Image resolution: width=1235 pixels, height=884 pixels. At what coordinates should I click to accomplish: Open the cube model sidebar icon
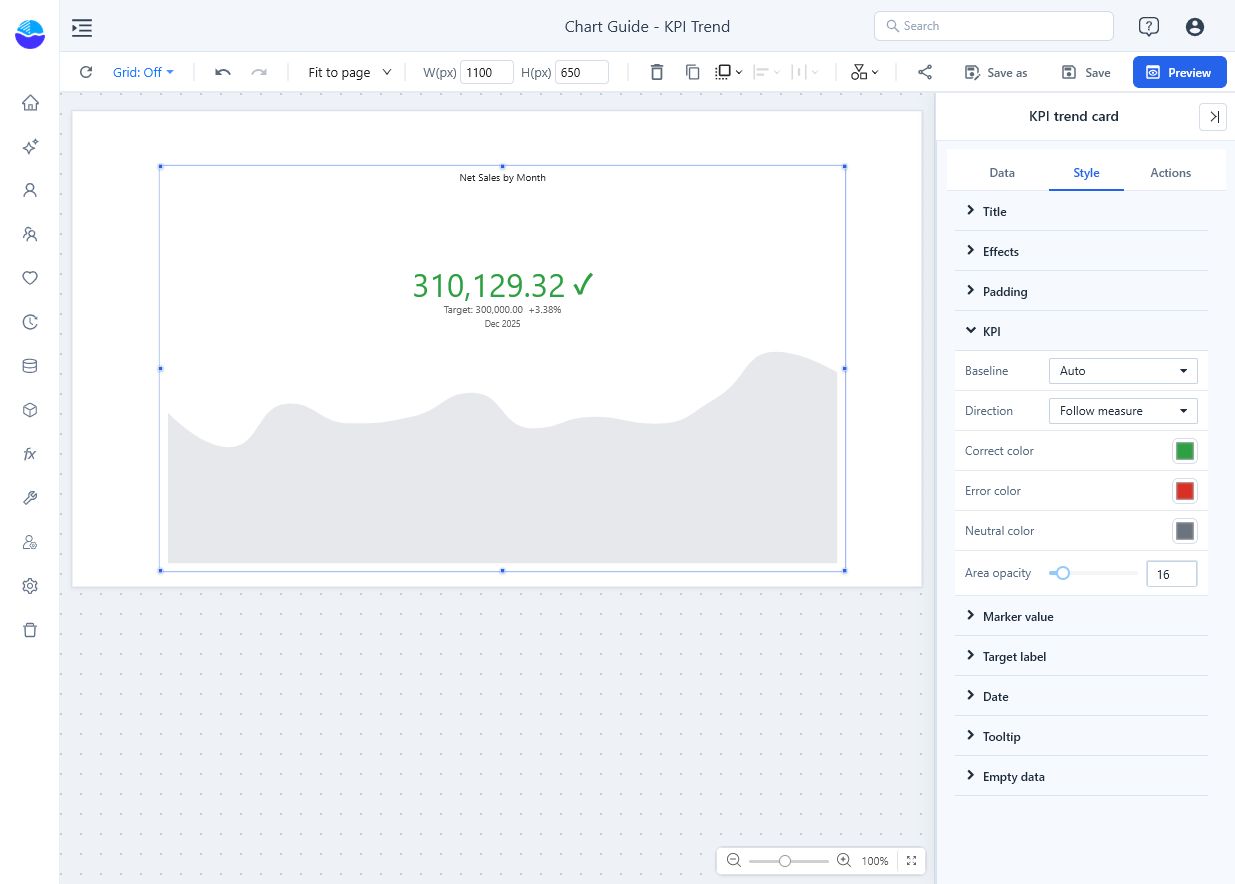coord(30,410)
